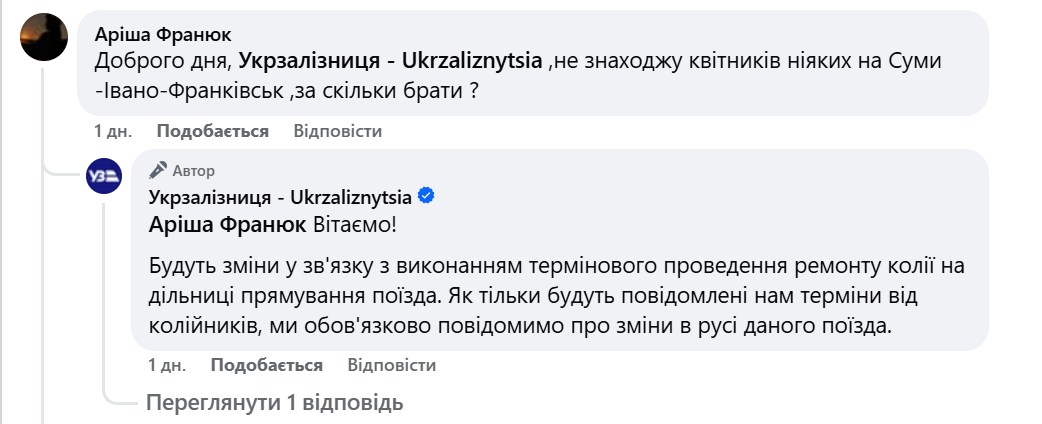Open Укрзалізниця - Ukrzaliznytsia author name in reply
This screenshot has height=424, width=1042.
coord(281,195)
